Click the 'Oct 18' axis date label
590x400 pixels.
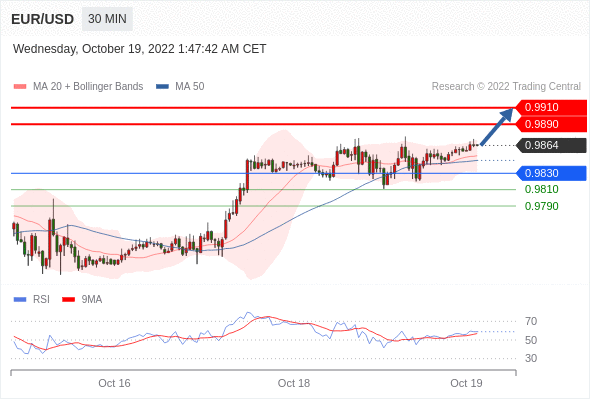click(x=294, y=383)
